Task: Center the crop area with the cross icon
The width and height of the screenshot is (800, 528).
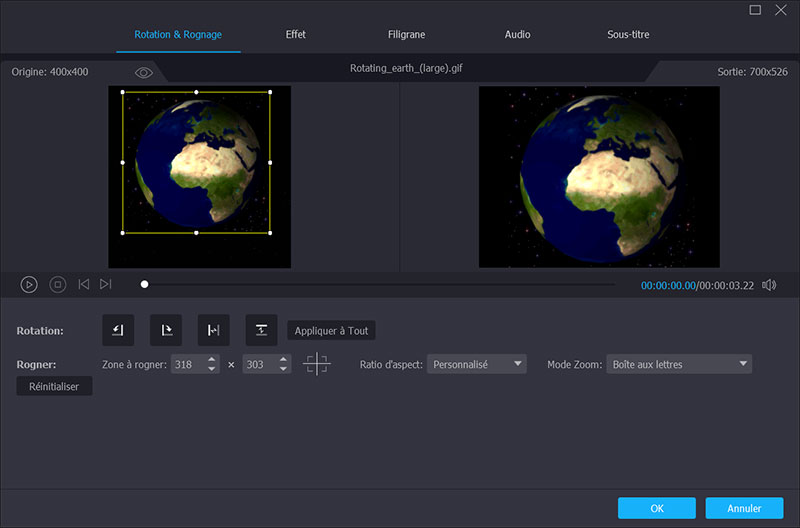Action: (x=317, y=365)
